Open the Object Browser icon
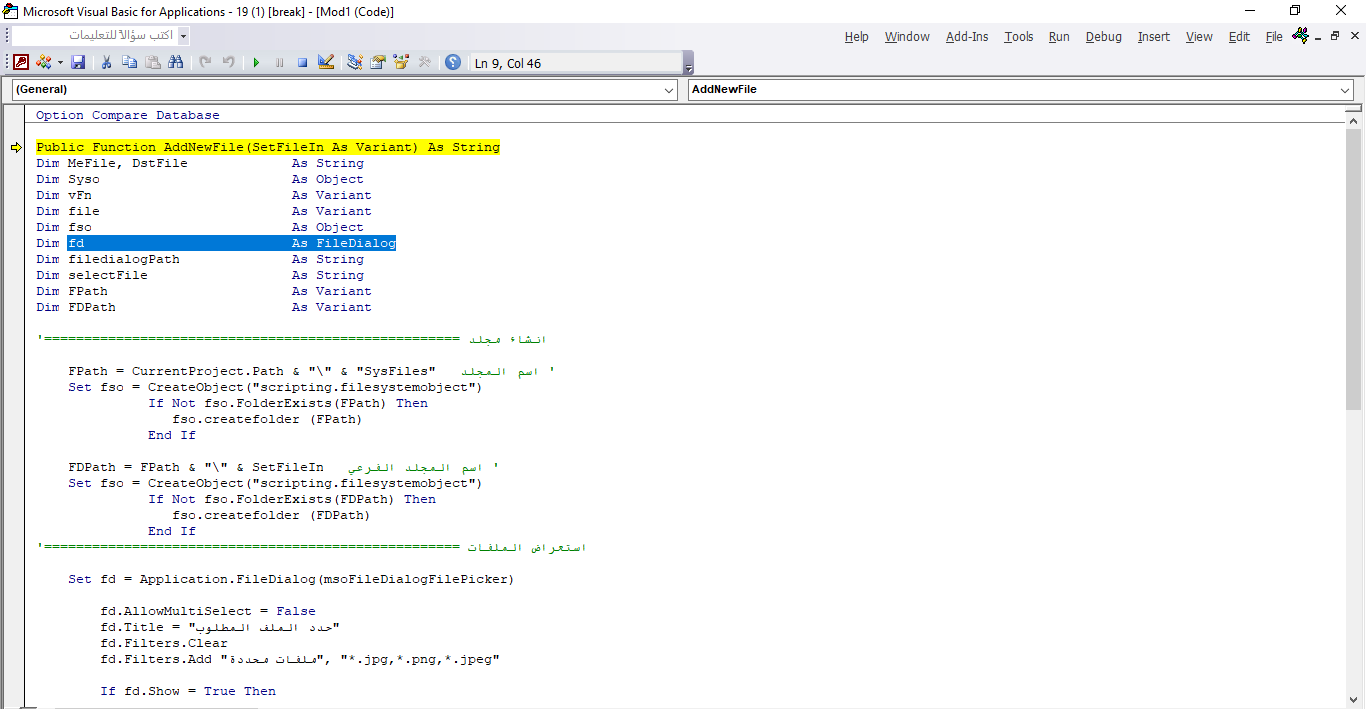The width and height of the screenshot is (1366, 709). [401, 62]
